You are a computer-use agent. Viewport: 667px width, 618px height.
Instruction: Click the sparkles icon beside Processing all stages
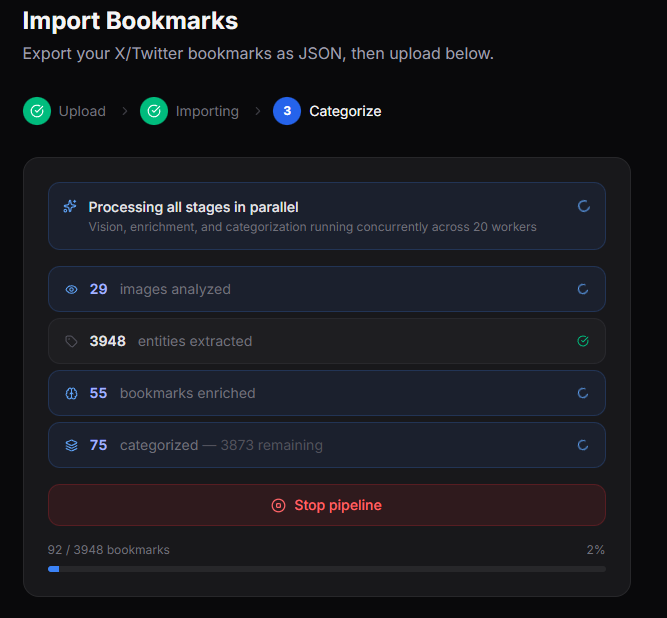(x=70, y=206)
